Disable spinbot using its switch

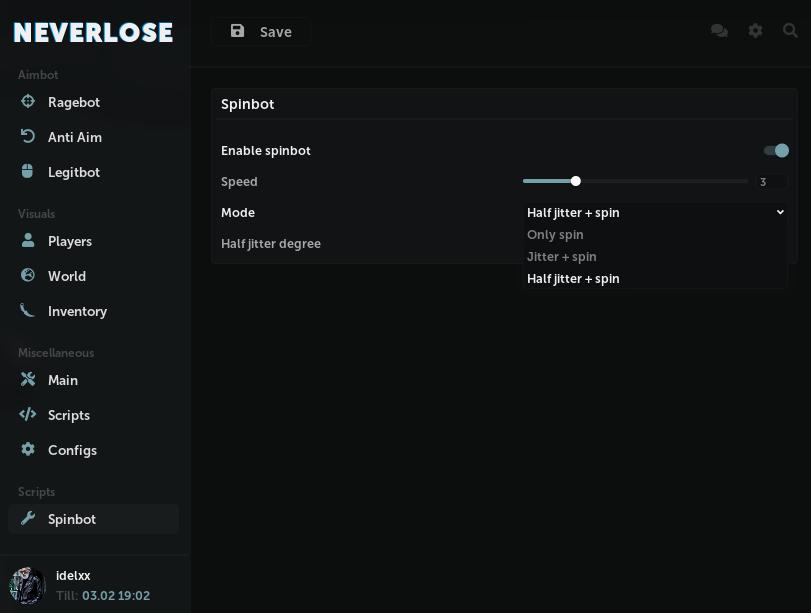coord(775,150)
